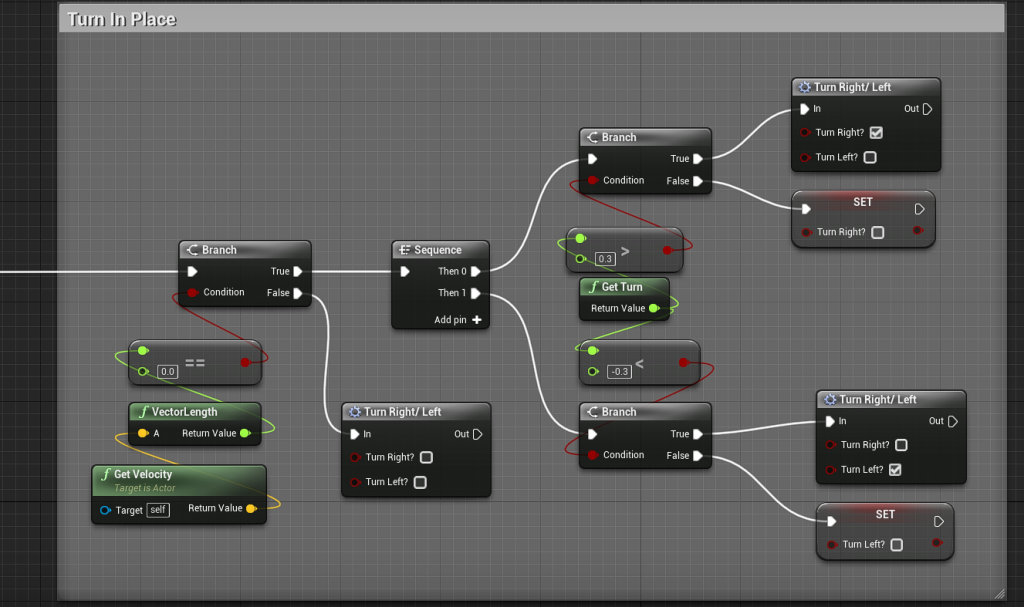Click the Add pin plus icon on Sequence

(477, 320)
